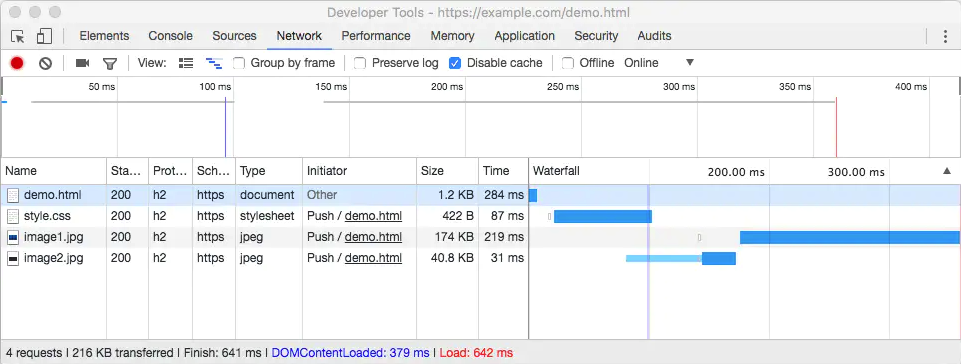The height and width of the screenshot is (364, 961).
Task: Uncheck the Disable cache checkbox
Action: (455, 63)
